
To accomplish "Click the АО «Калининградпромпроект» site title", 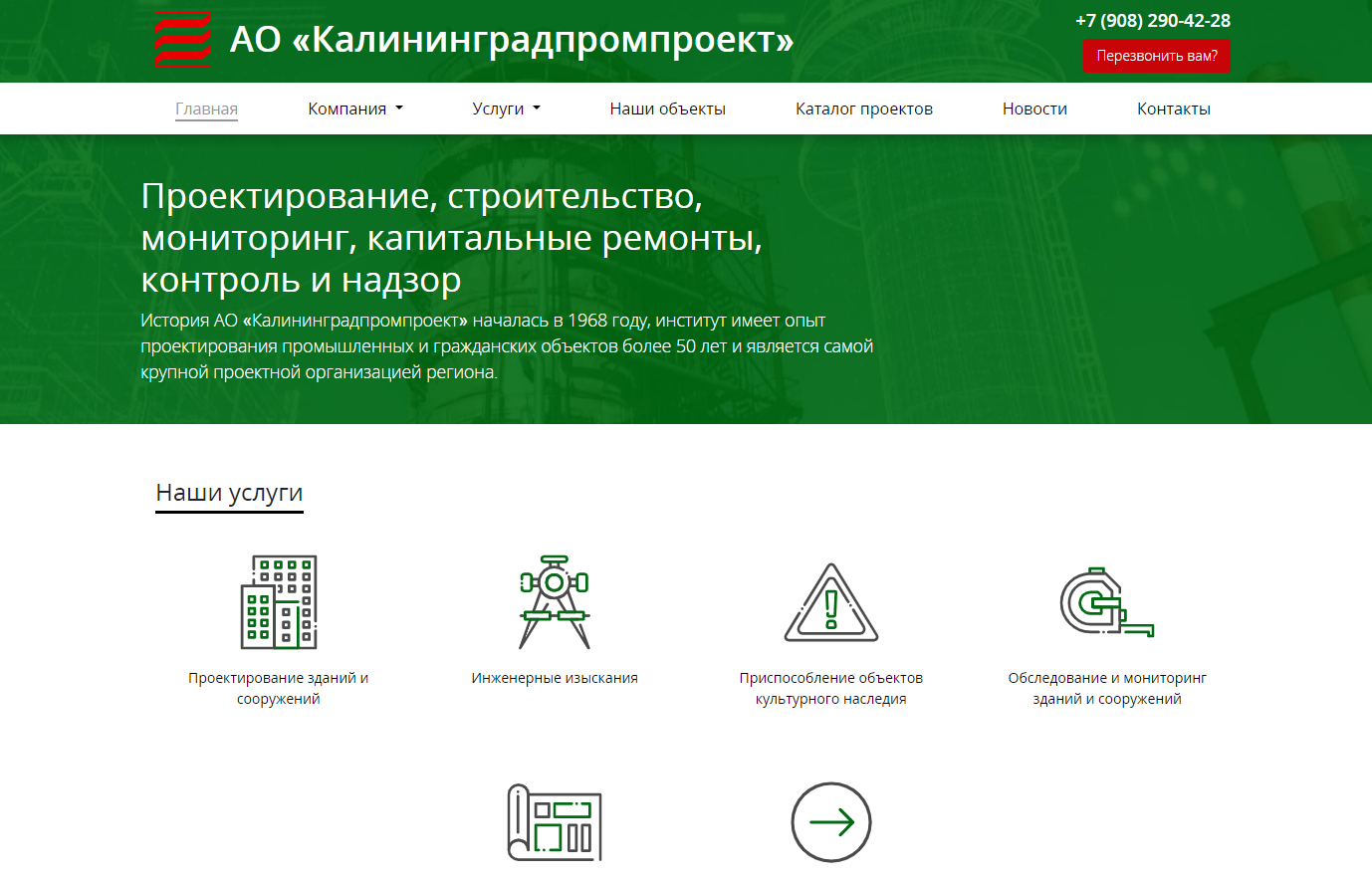I will [512, 40].
